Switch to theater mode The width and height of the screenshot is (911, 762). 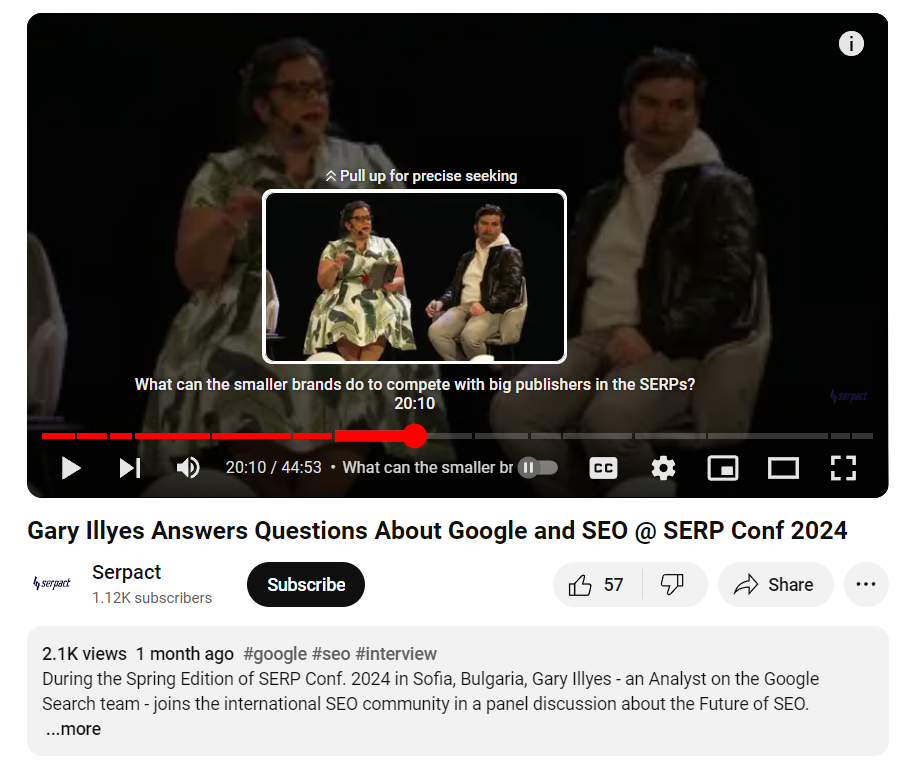pos(783,468)
